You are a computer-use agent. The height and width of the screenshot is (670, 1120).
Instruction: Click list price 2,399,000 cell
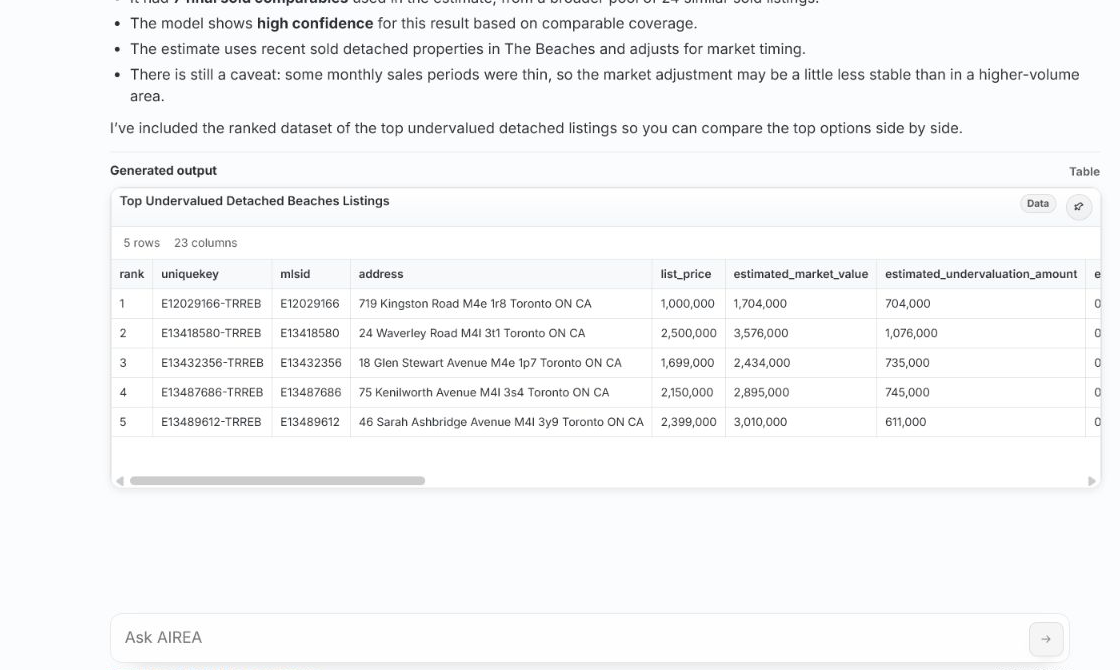pyautogui.click(x=689, y=422)
